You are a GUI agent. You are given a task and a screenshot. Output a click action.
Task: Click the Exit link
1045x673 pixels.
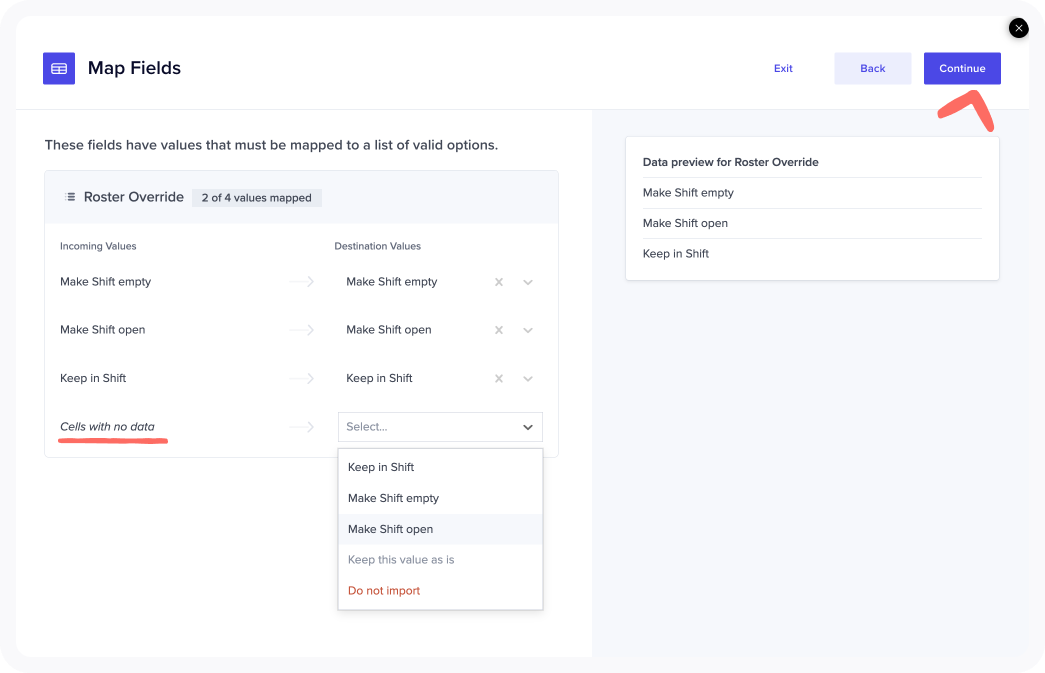783,69
